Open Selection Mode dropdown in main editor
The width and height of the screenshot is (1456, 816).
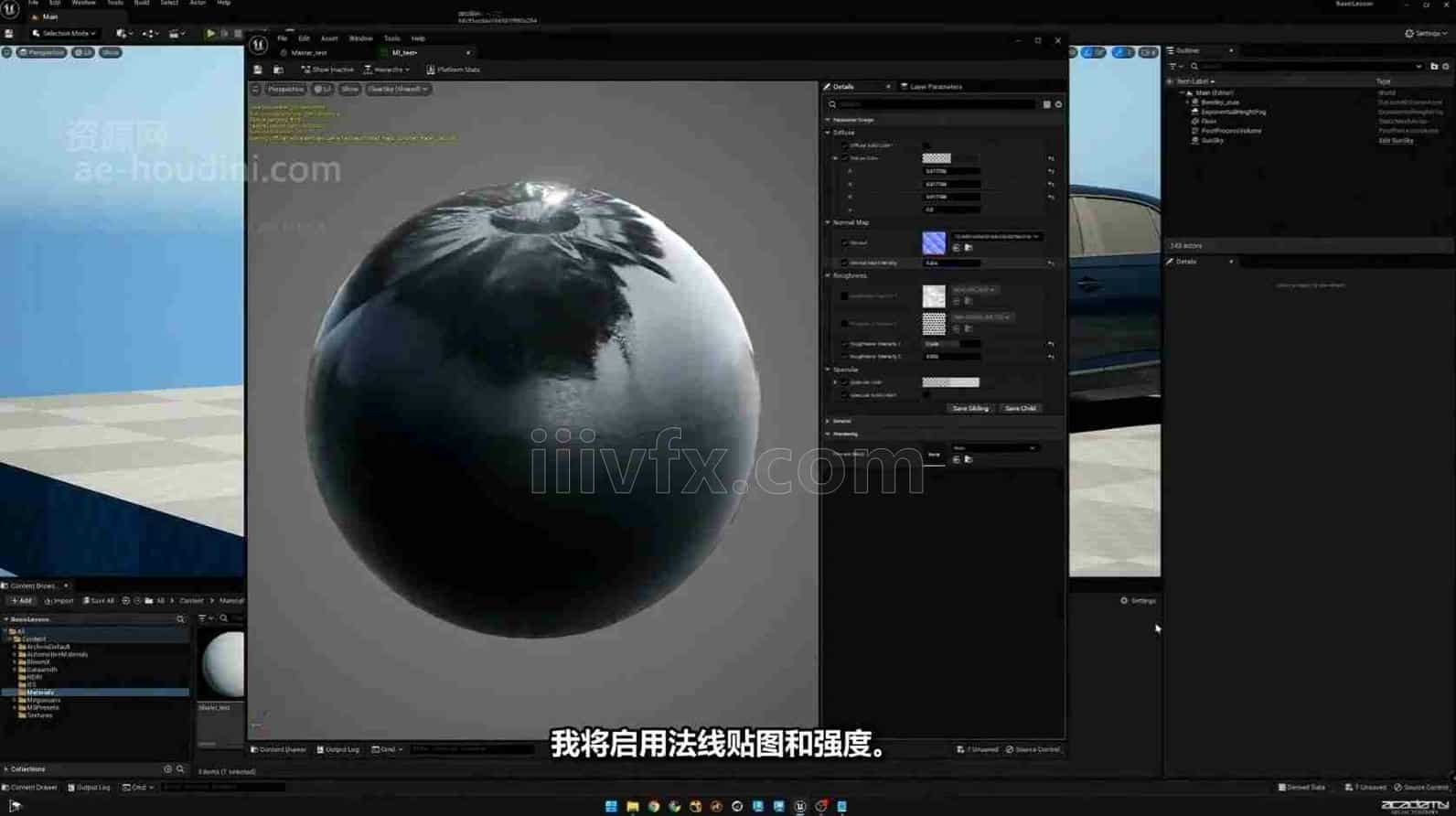63,33
